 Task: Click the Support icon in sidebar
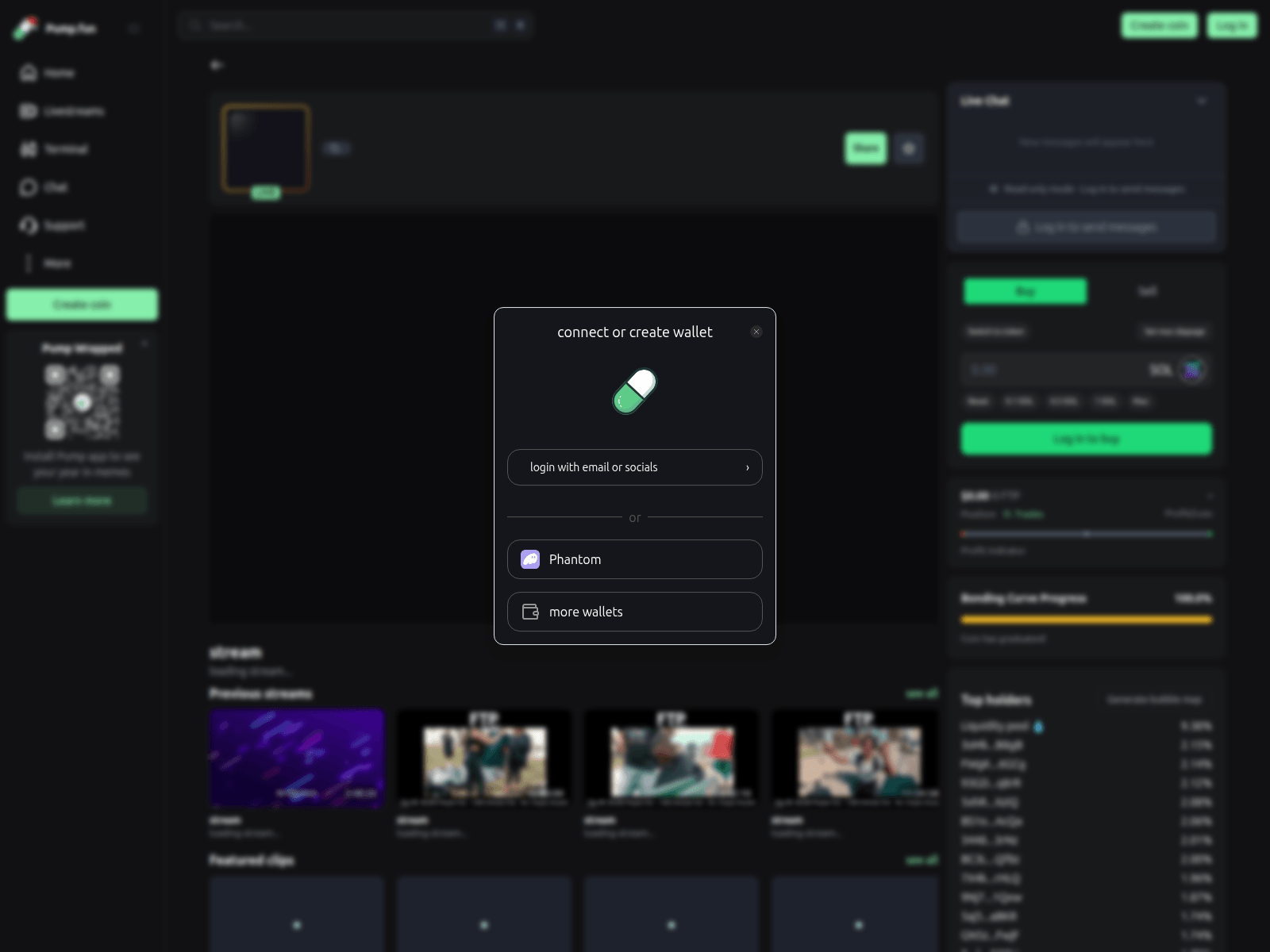click(27, 225)
